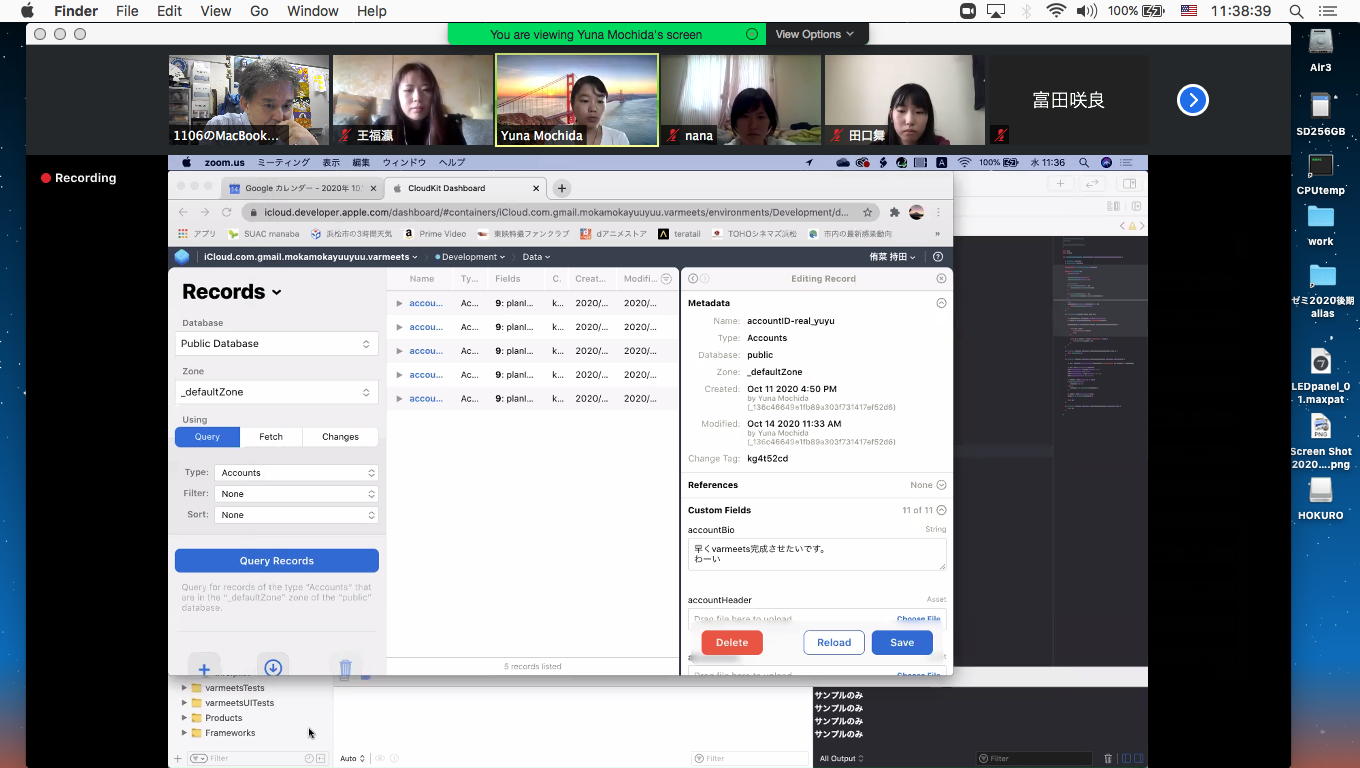Open the Zoom camera menu bar icon

[968, 11]
